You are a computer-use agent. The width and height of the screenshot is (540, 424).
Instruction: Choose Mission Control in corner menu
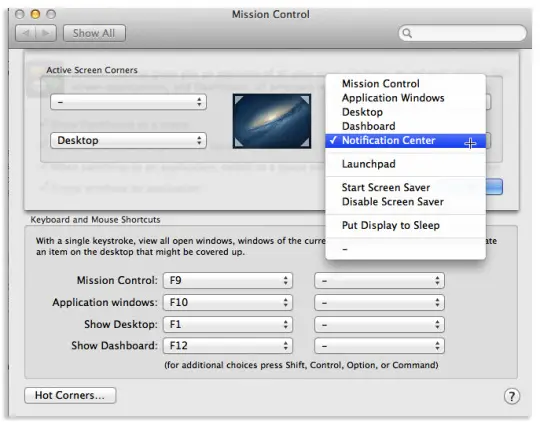[x=405, y=84]
